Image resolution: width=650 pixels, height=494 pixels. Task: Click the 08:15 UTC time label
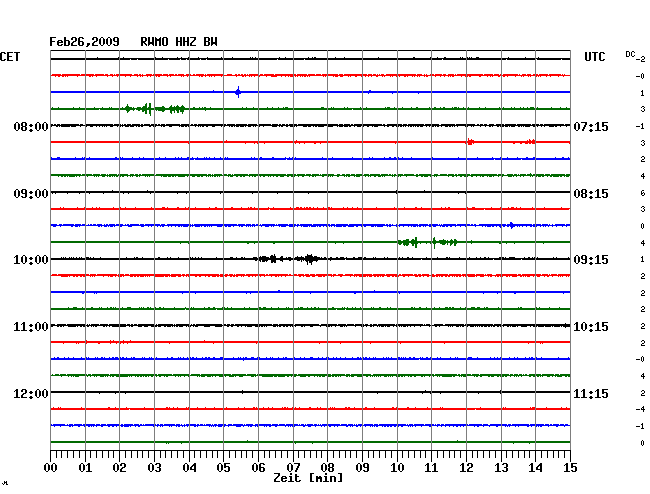(591, 194)
